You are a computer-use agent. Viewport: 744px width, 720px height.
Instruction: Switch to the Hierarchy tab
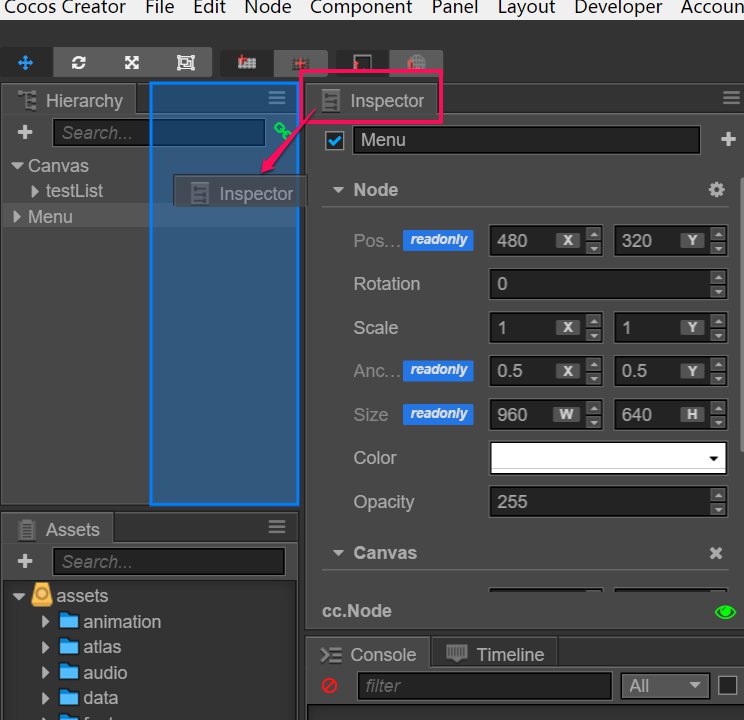tap(70, 101)
